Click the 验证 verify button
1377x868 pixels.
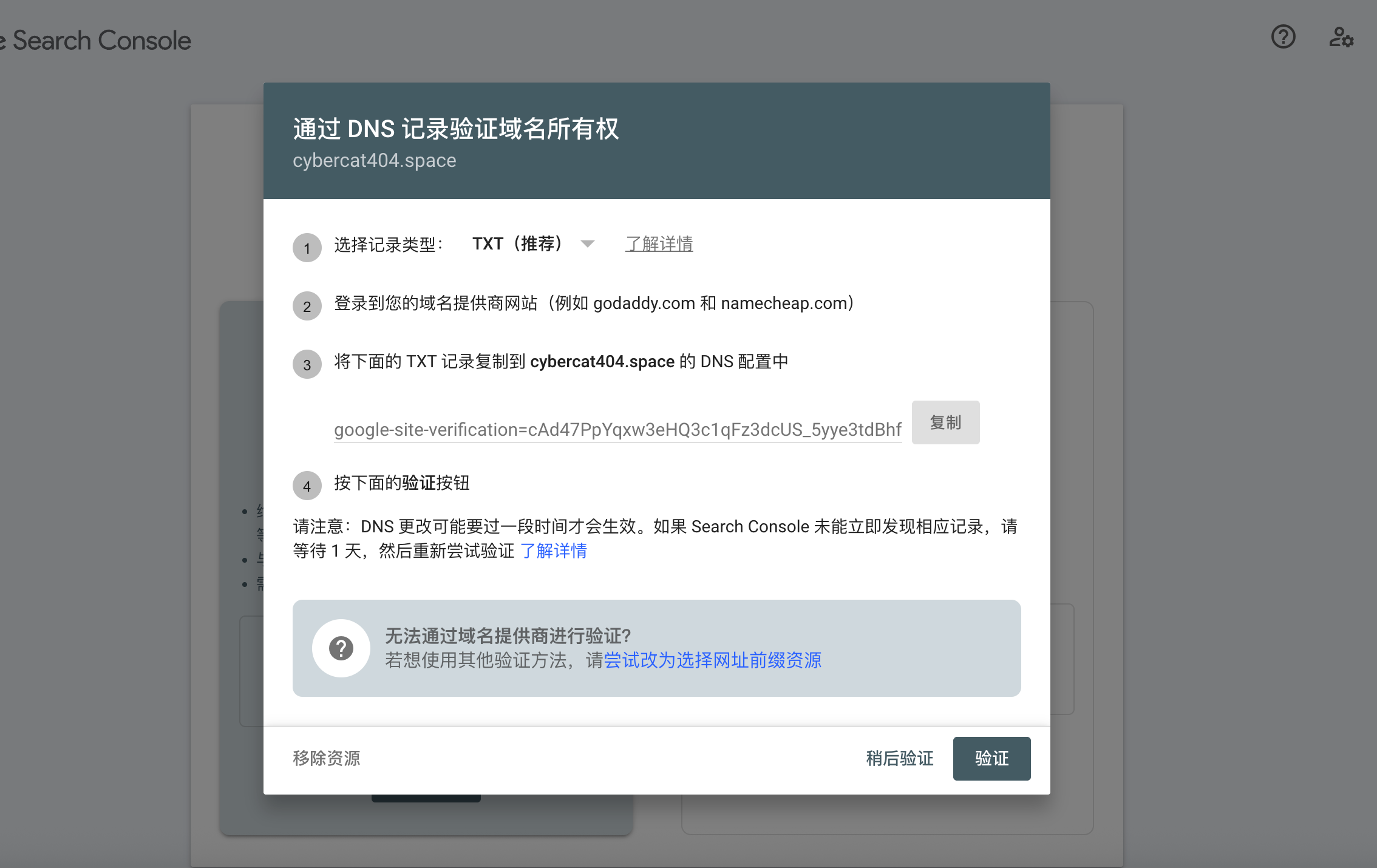click(x=991, y=759)
